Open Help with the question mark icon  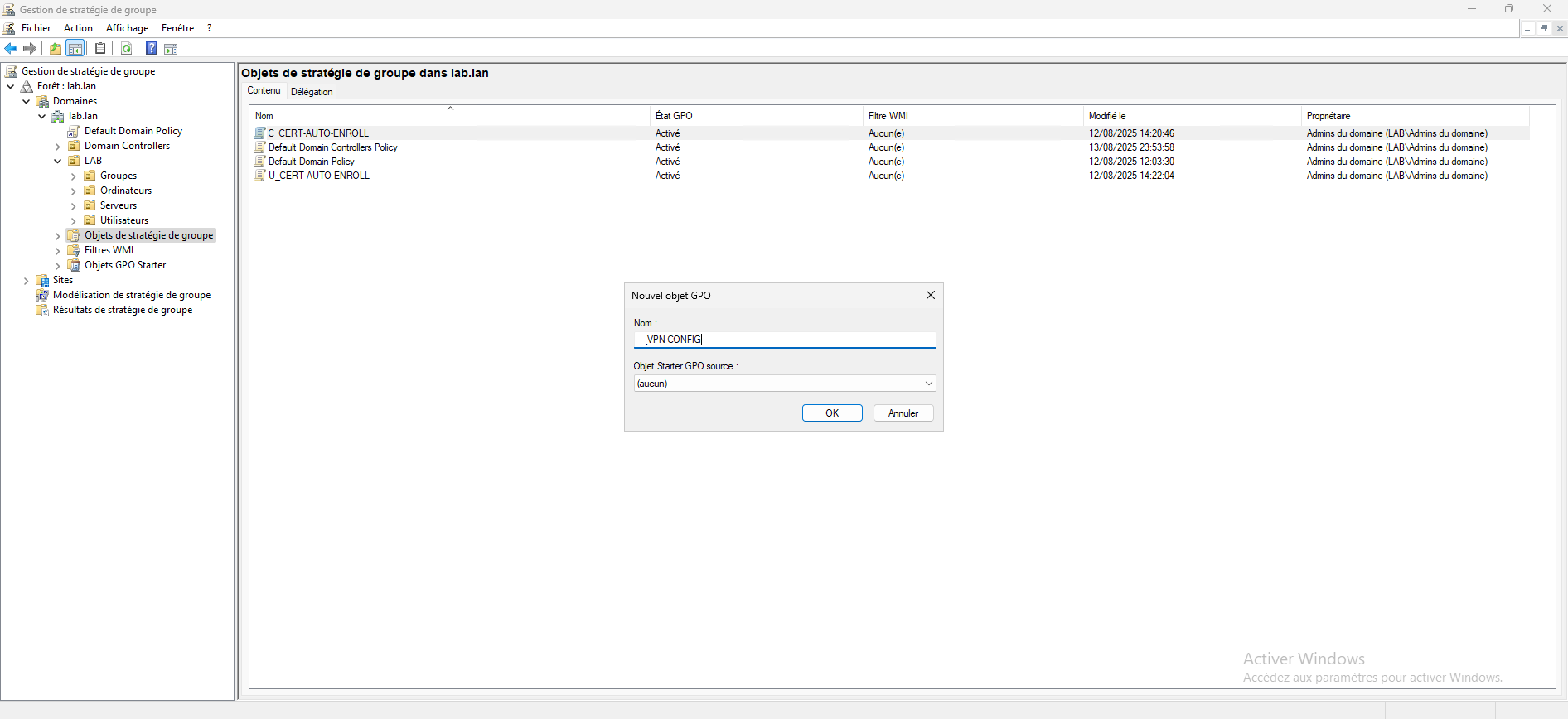coord(151,49)
